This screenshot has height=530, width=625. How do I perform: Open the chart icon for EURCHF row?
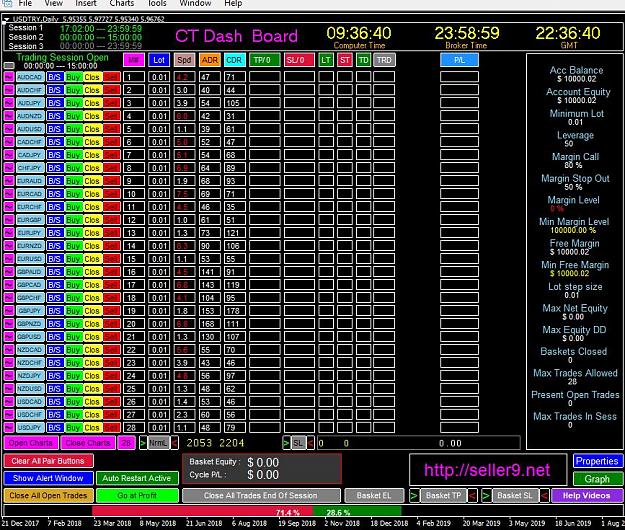[x=9, y=207]
